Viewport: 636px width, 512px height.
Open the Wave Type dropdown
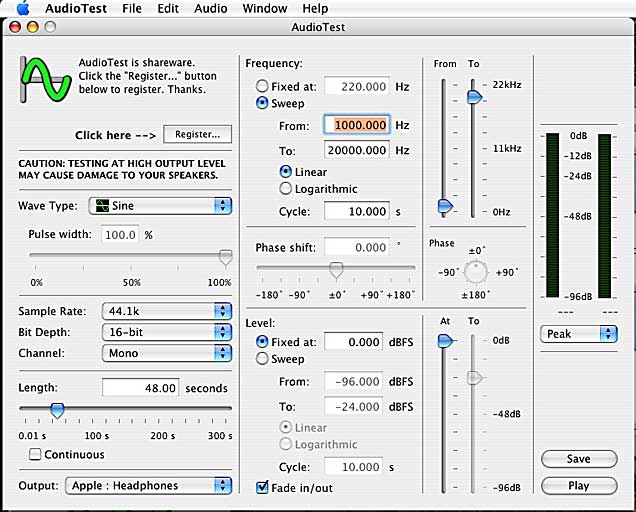pos(160,206)
